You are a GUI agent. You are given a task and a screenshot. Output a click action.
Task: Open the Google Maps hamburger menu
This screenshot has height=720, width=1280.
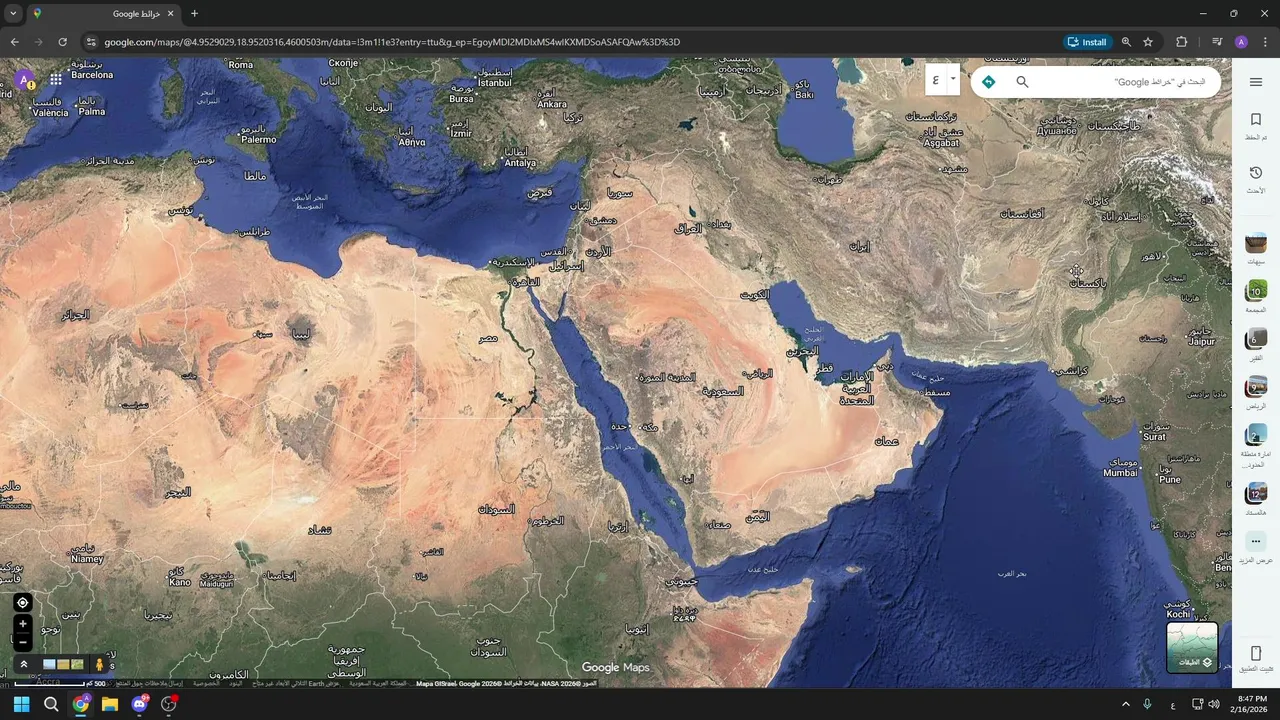coord(1256,82)
